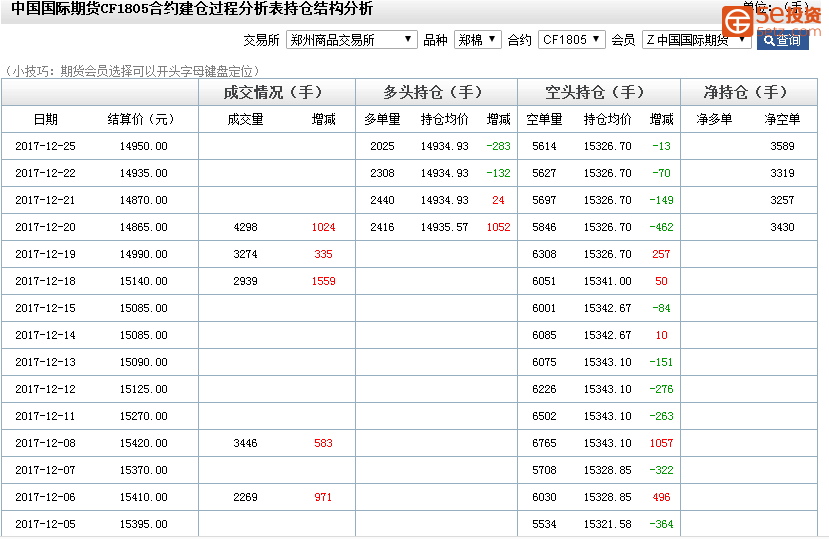The width and height of the screenshot is (829, 539).
Task: Select the date 2017-12-06
Action: click(x=45, y=497)
